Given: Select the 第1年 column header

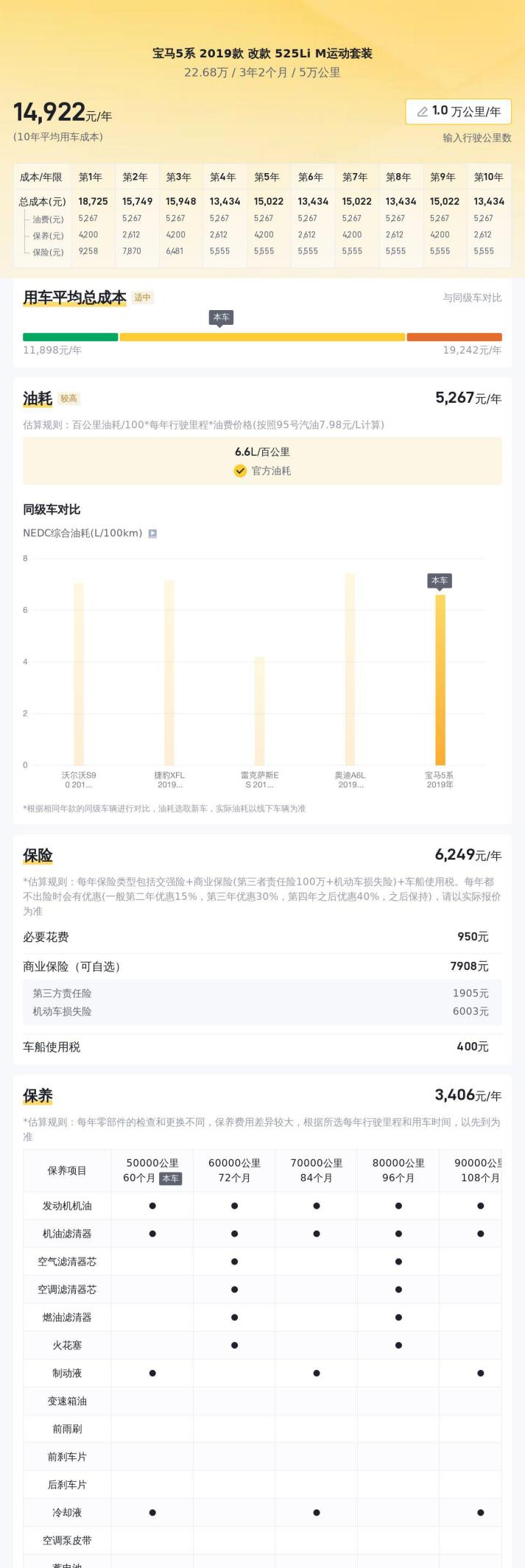Looking at the screenshot, I should point(91,177).
